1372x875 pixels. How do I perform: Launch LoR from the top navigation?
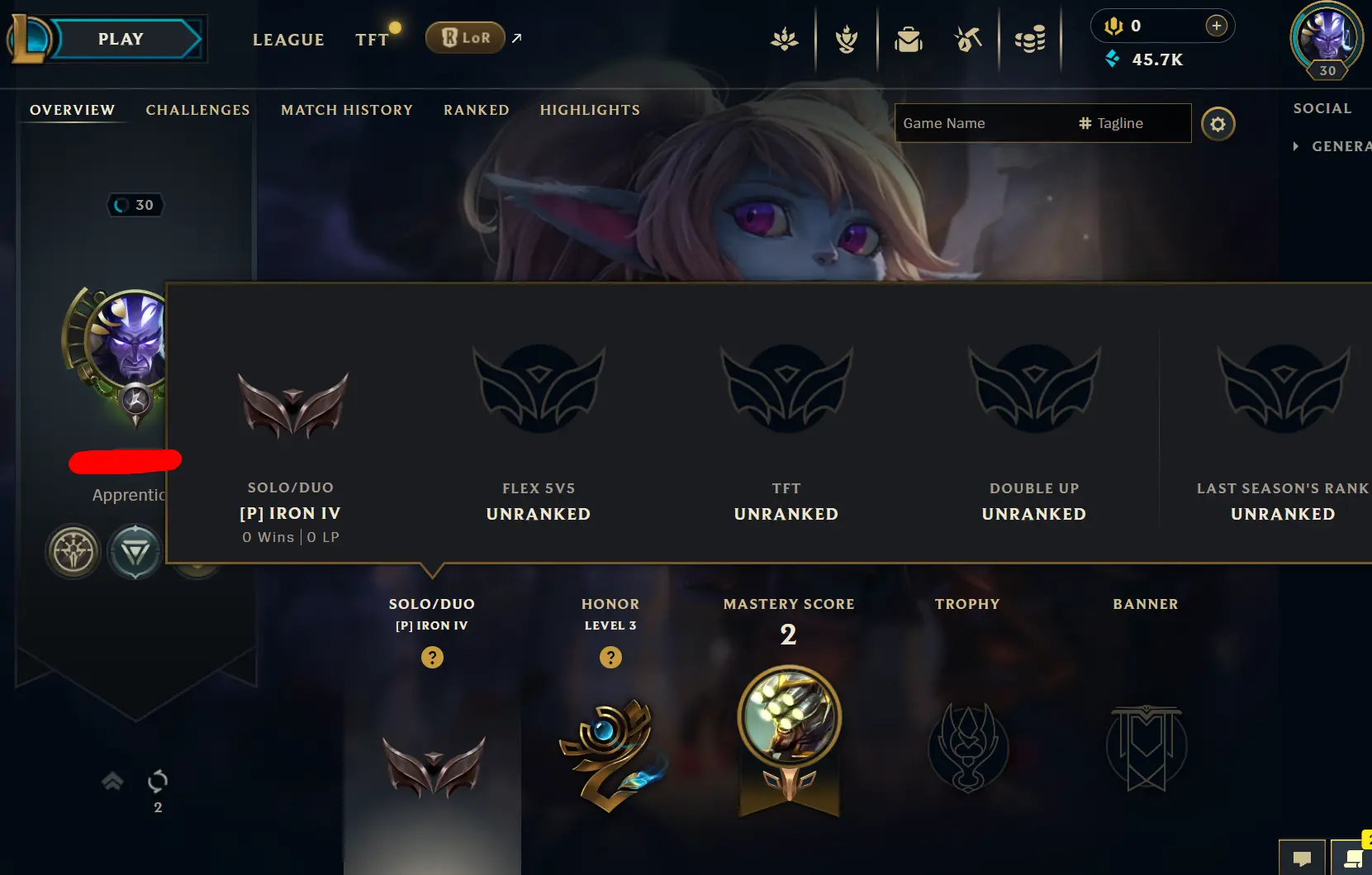click(465, 37)
